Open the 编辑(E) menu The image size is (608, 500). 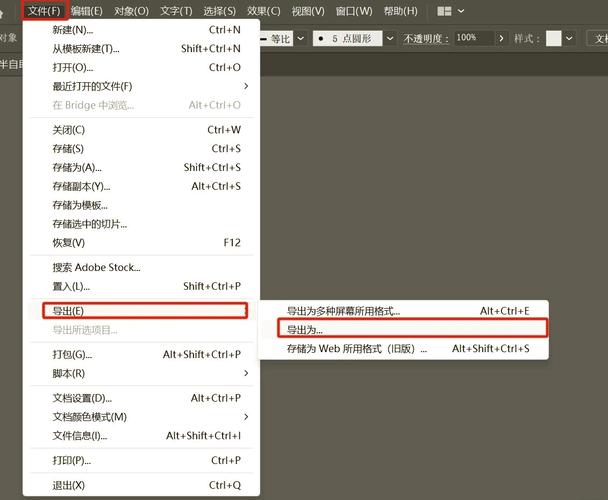[86, 11]
